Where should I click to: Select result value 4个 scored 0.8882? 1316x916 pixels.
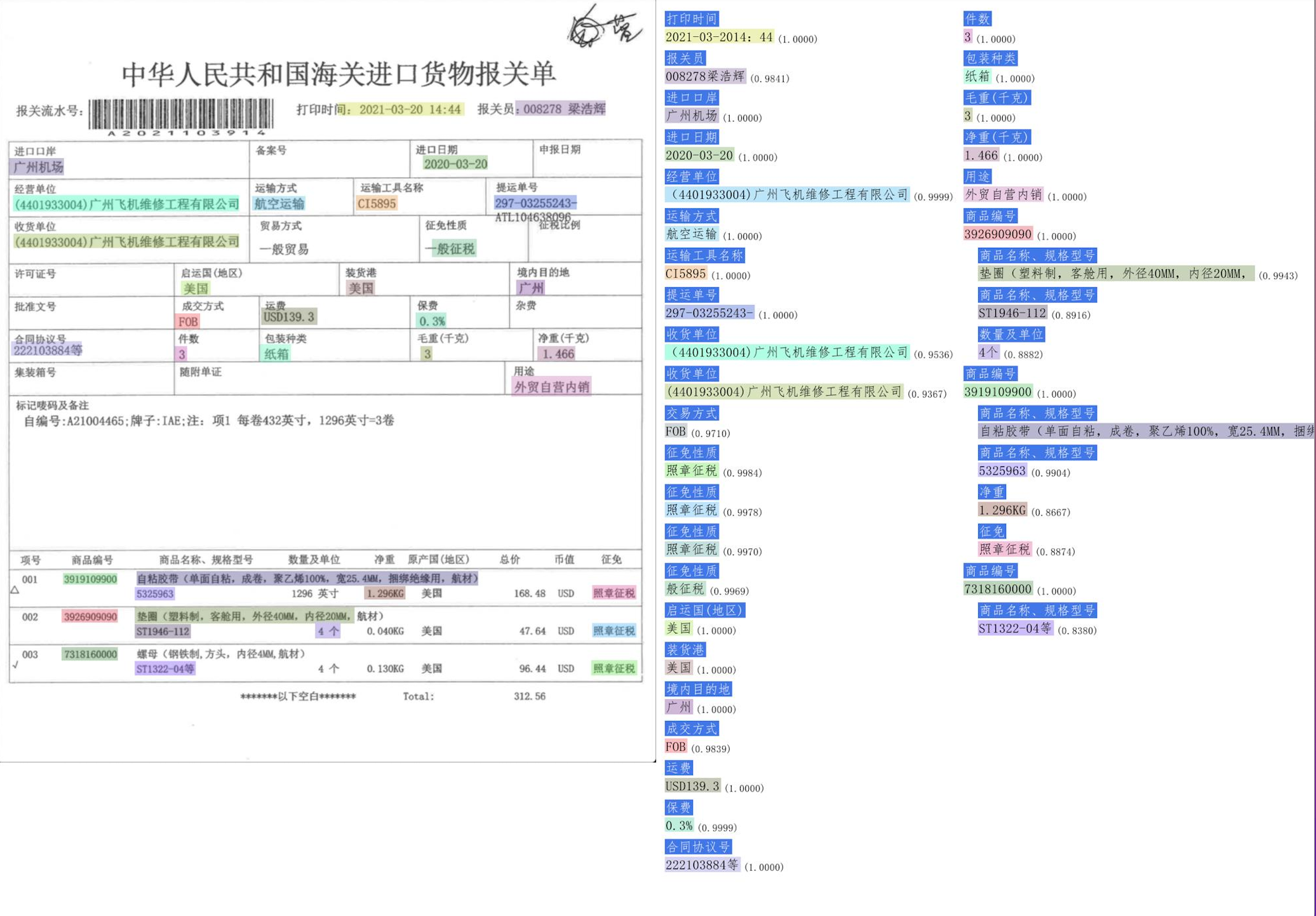tap(988, 353)
